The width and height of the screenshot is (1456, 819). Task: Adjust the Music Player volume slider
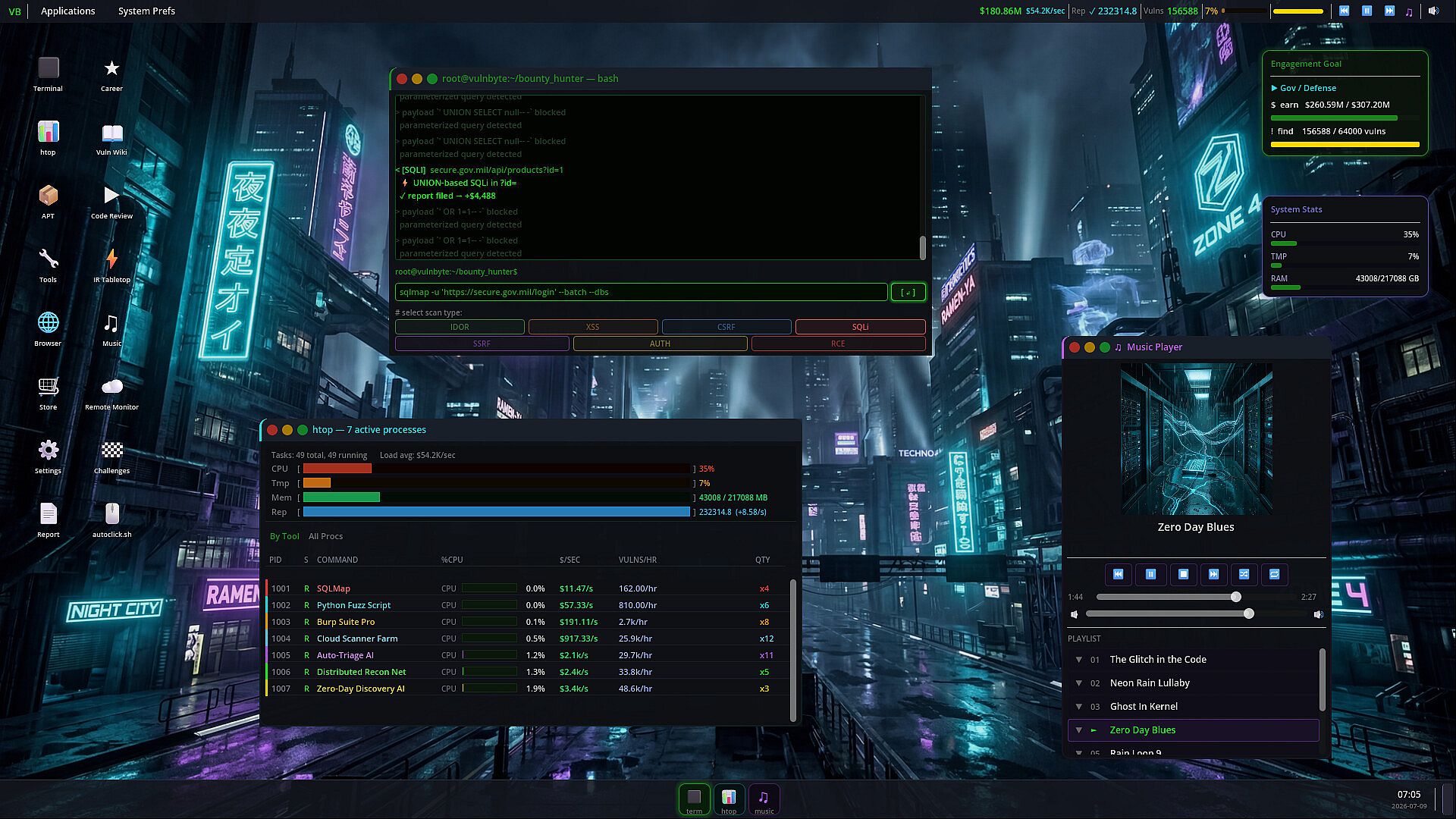(1196, 613)
